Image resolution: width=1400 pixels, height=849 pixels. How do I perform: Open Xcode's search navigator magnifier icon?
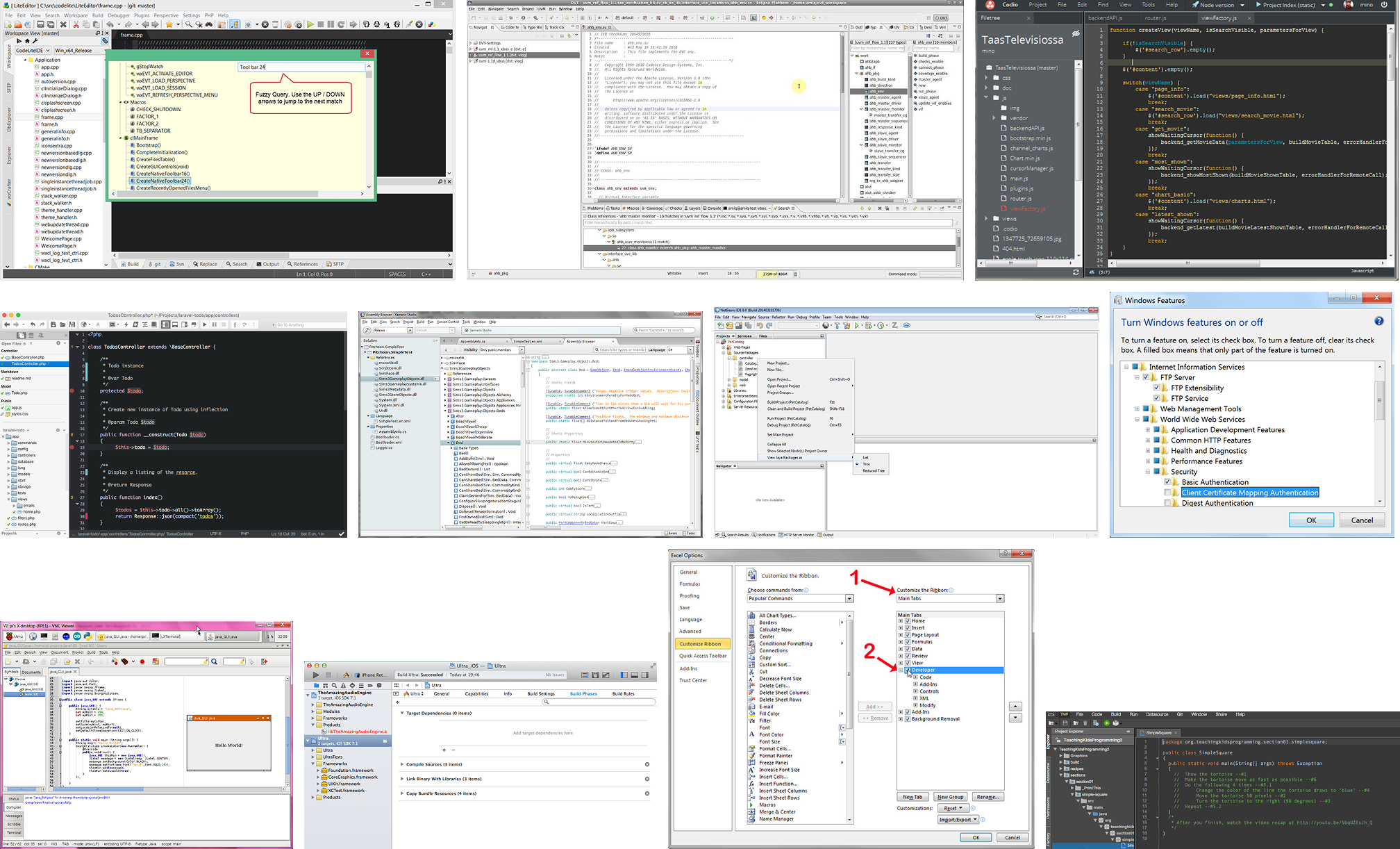334,686
